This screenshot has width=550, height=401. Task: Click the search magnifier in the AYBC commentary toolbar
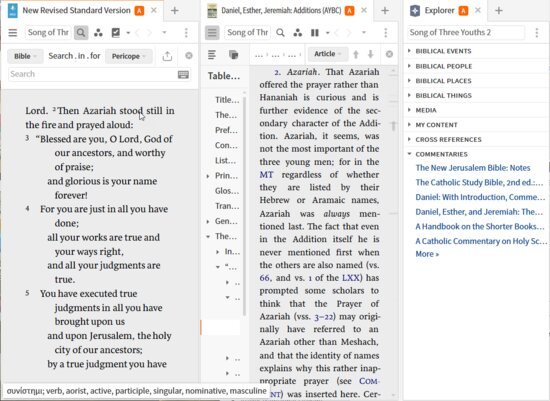280,33
